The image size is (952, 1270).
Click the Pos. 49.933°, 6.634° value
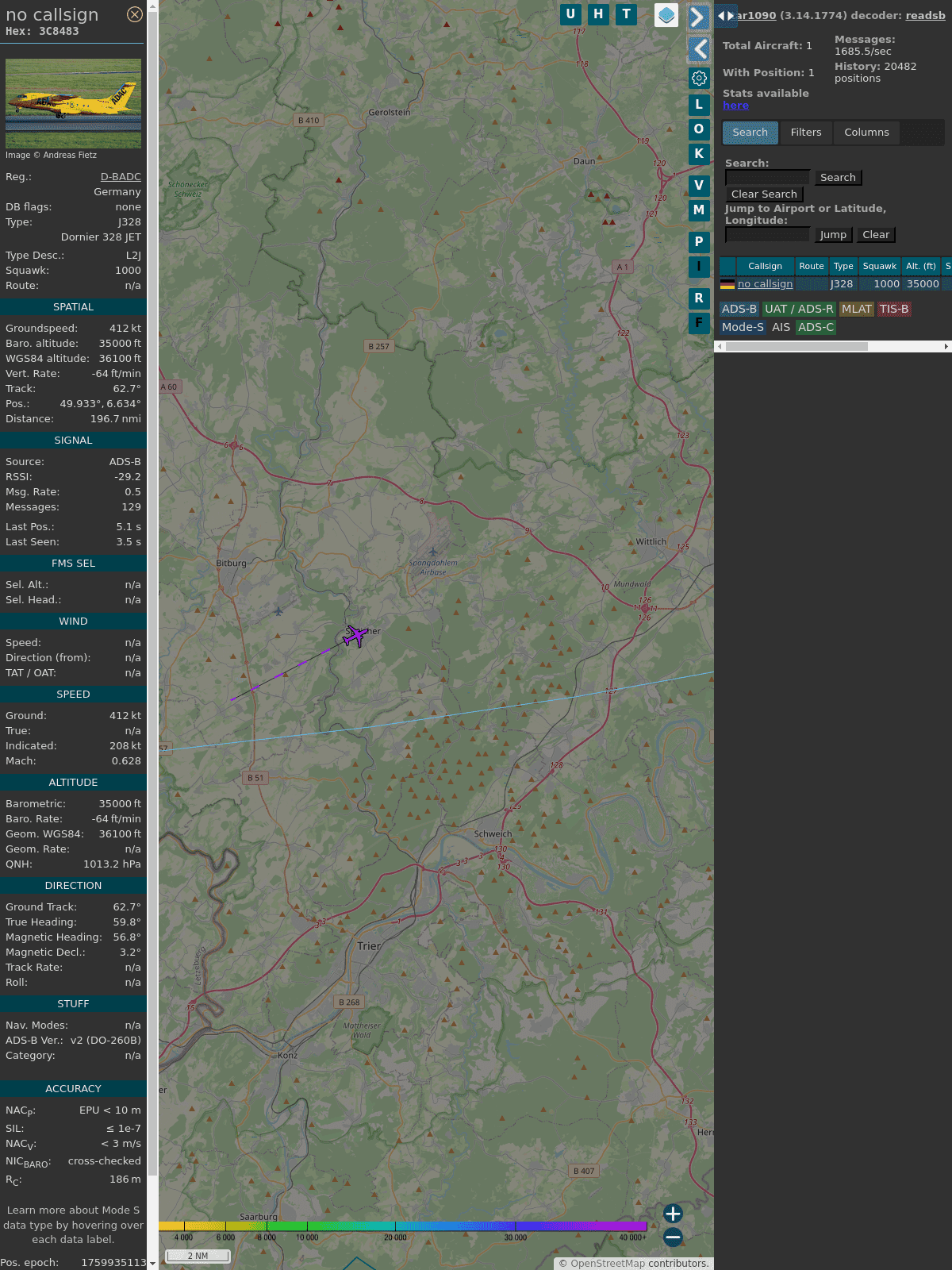[x=100, y=404]
